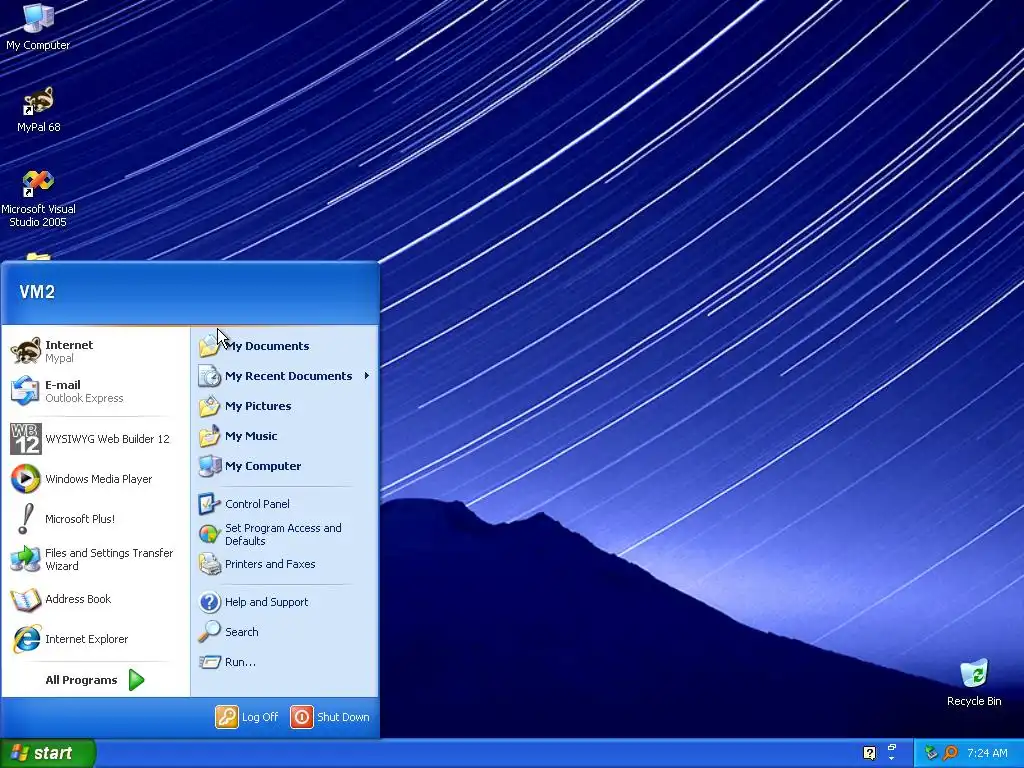Click the start button on taskbar
Image resolution: width=1024 pixels, height=768 pixels.
pos(48,753)
